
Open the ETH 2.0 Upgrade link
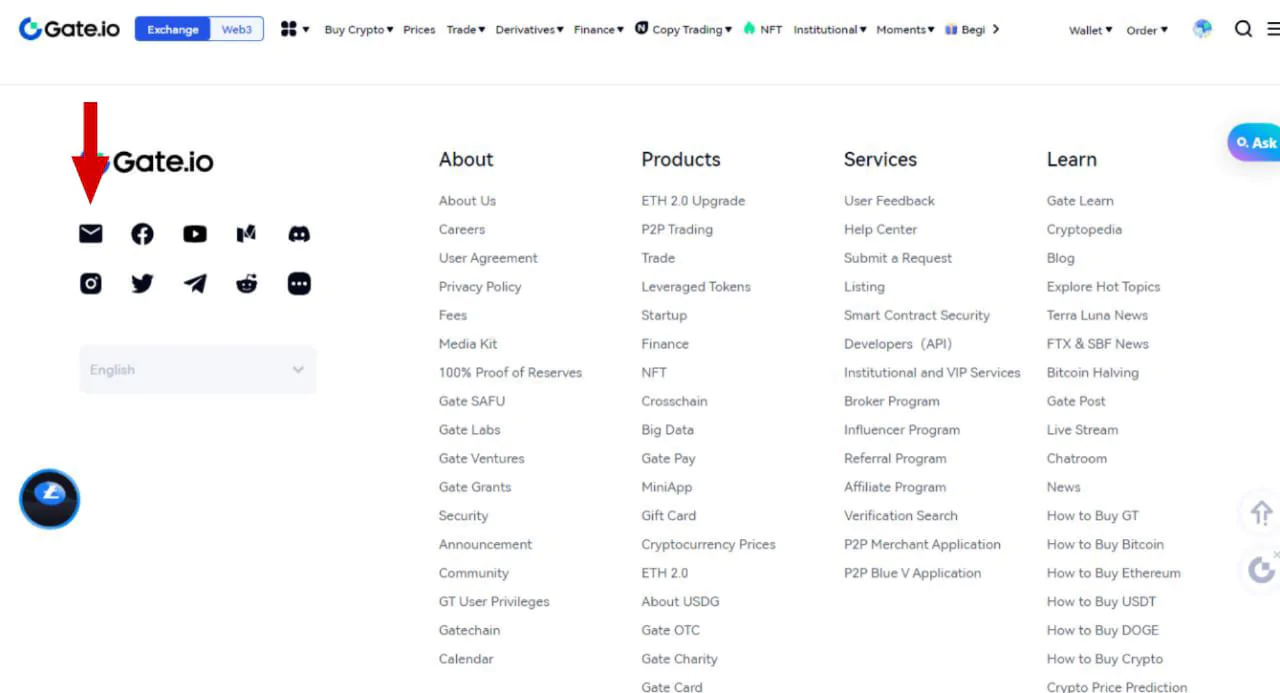click(x=693, y=200)
